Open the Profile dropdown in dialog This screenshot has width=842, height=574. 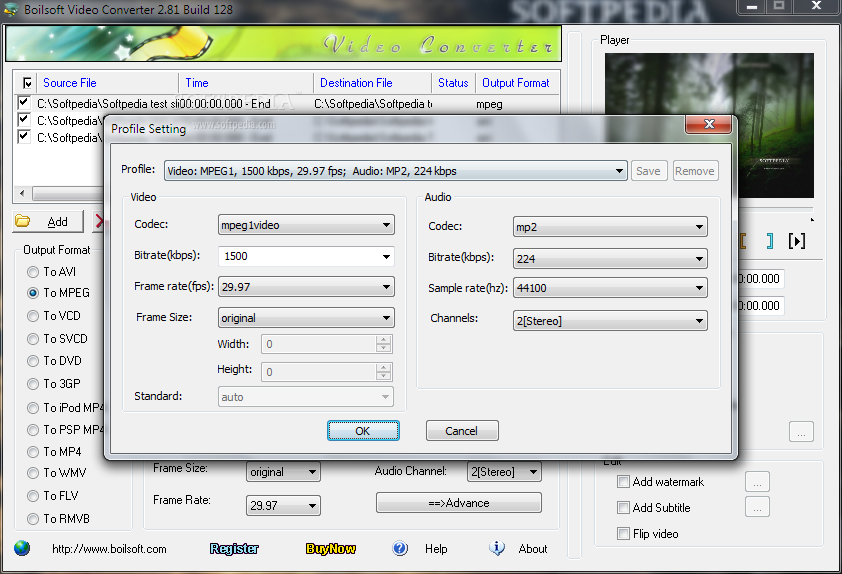coord(396,171)
